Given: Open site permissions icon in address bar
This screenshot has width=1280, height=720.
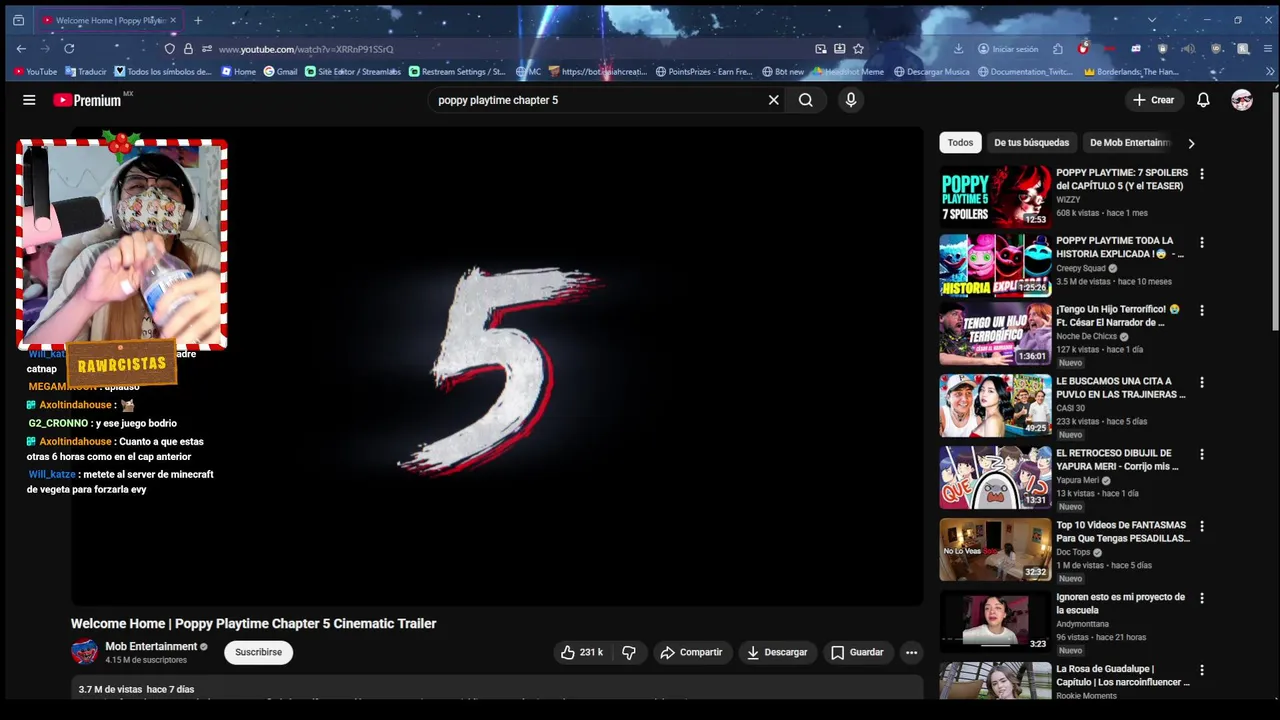Looking at the screenshot, I should pyautogui.click(x=207, y=48).
